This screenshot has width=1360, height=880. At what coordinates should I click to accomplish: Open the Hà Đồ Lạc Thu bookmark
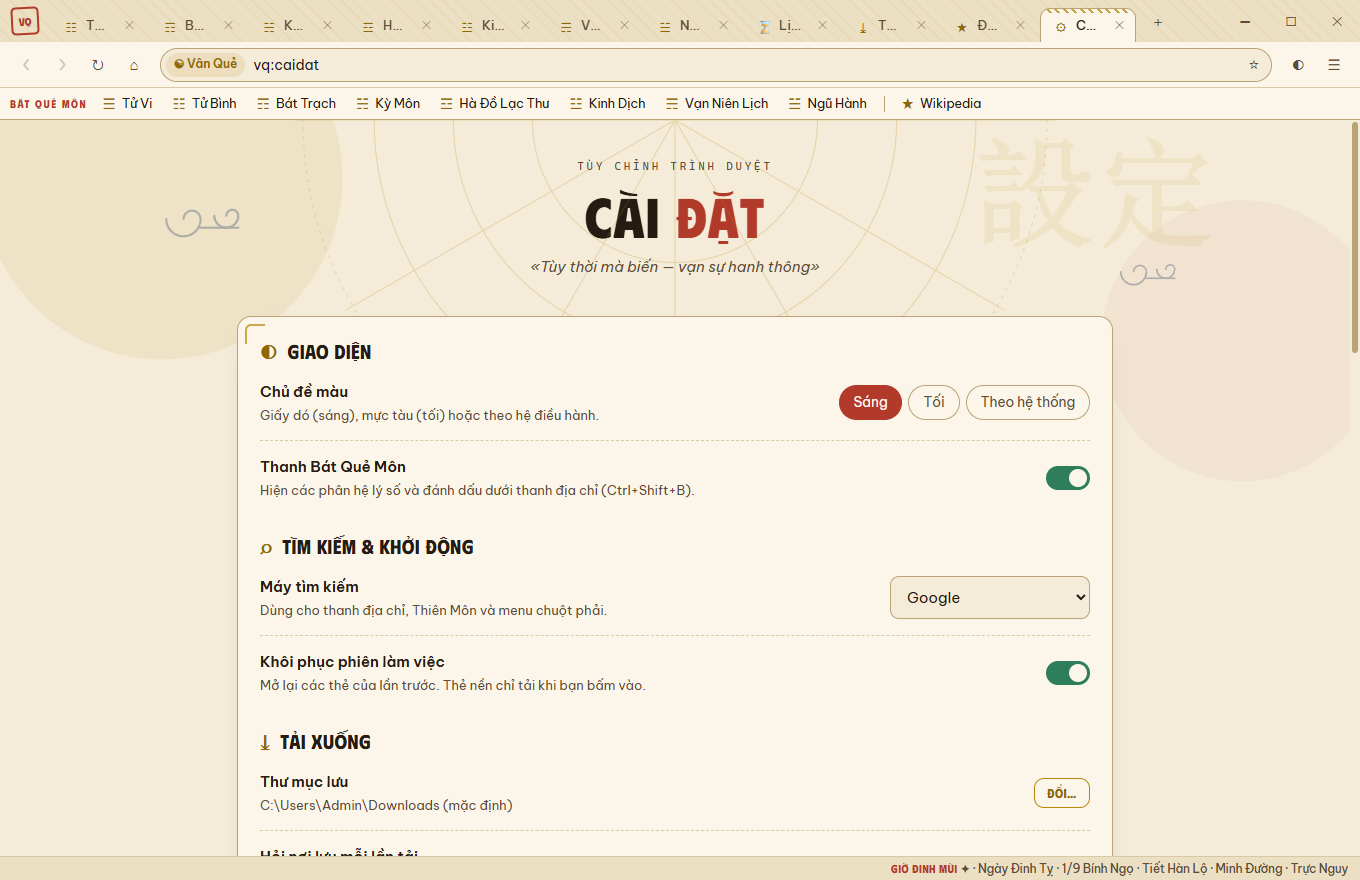coord(495,103)
